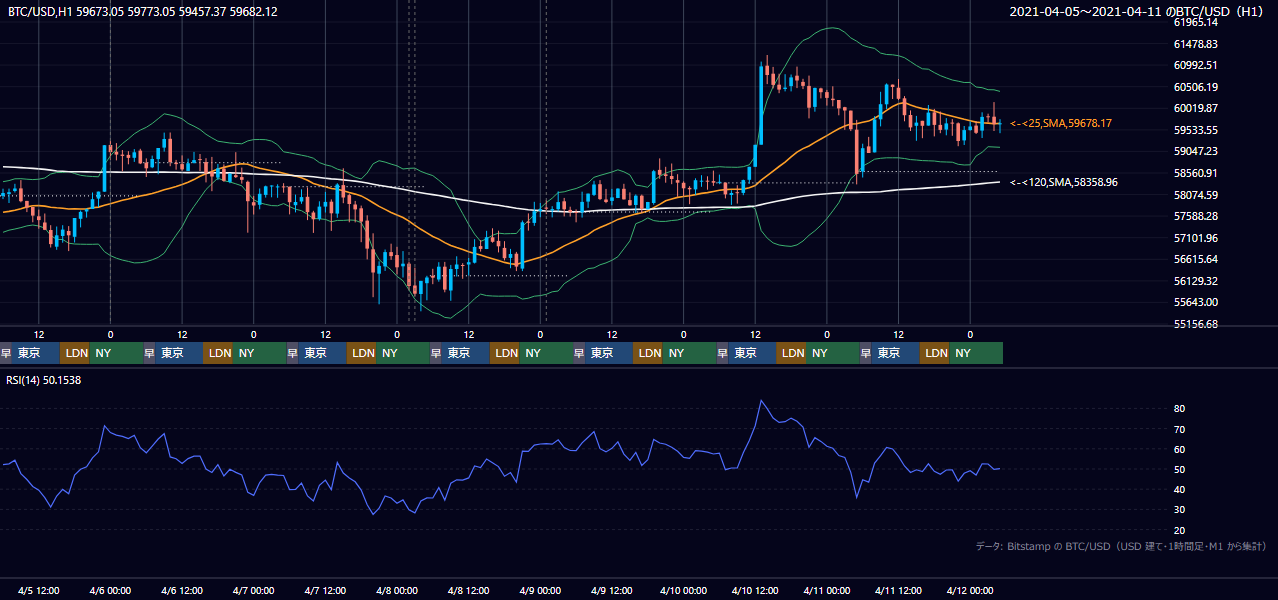Click price axis value 60019.87
The image size is (1278, 600).
click(x=1195, y=108)
